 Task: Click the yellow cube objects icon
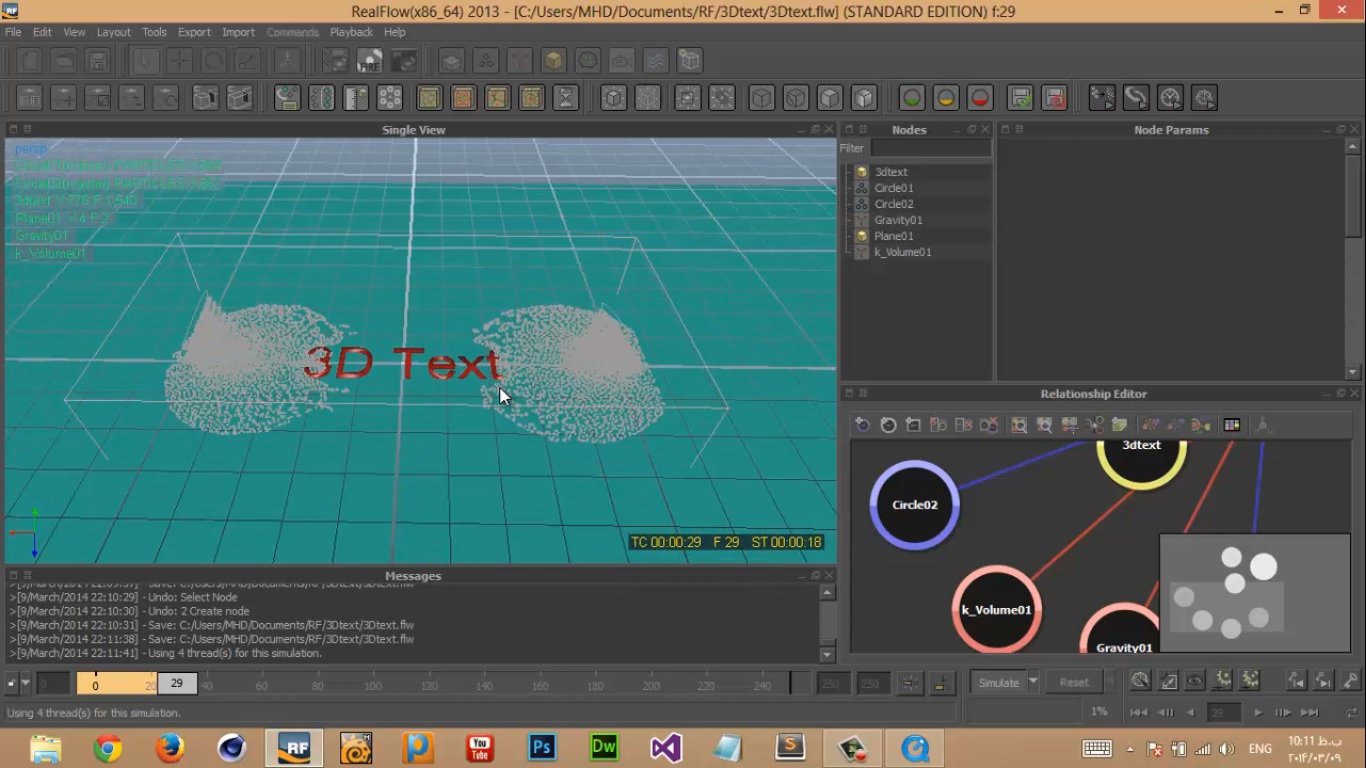(553, 61)
